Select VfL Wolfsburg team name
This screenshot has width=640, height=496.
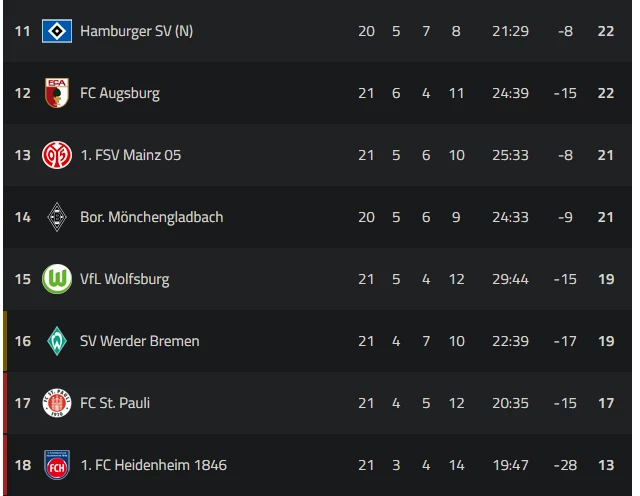click(x=124, y=279)
